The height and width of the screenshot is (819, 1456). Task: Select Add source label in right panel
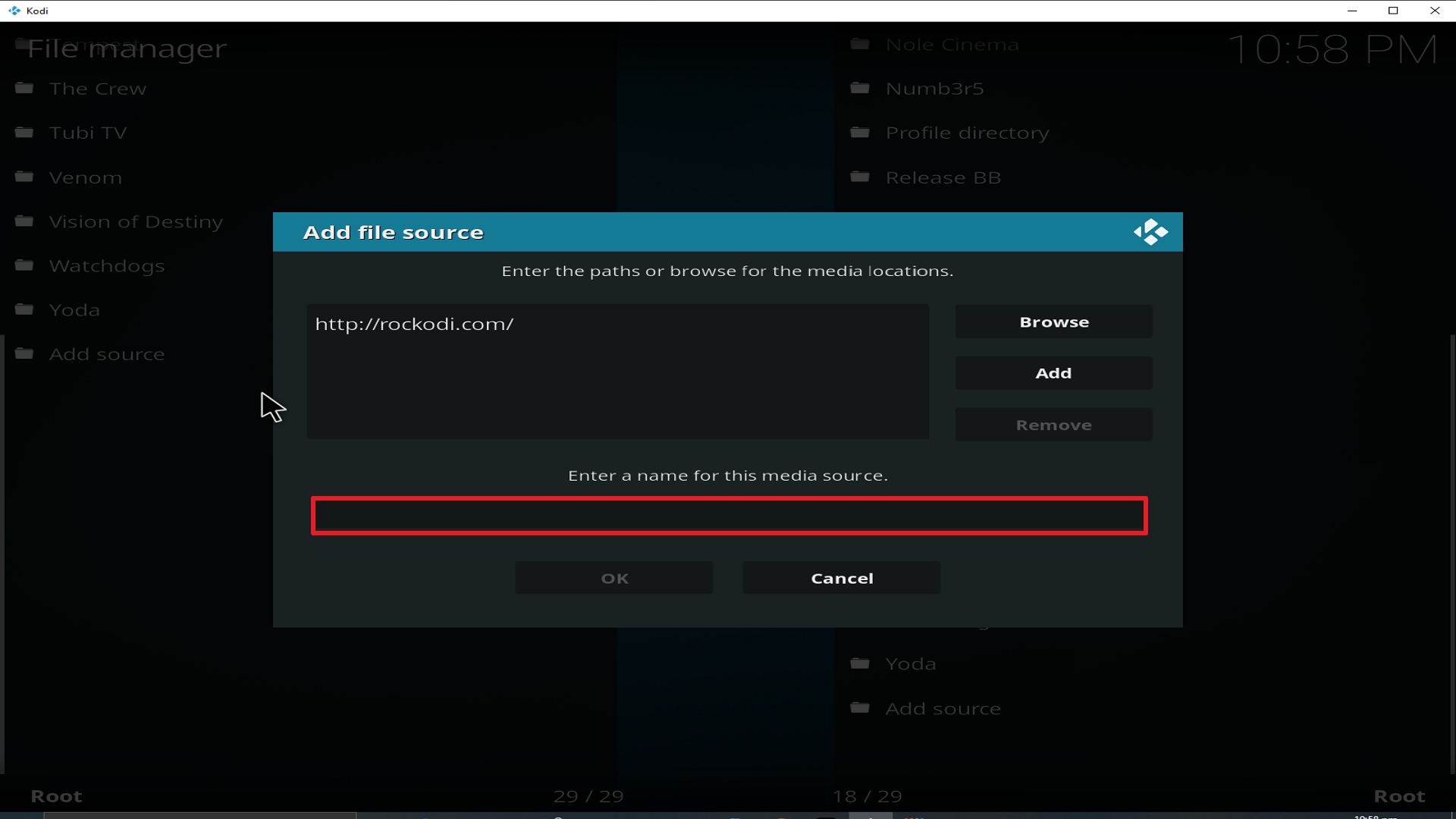tap(943, 708)
